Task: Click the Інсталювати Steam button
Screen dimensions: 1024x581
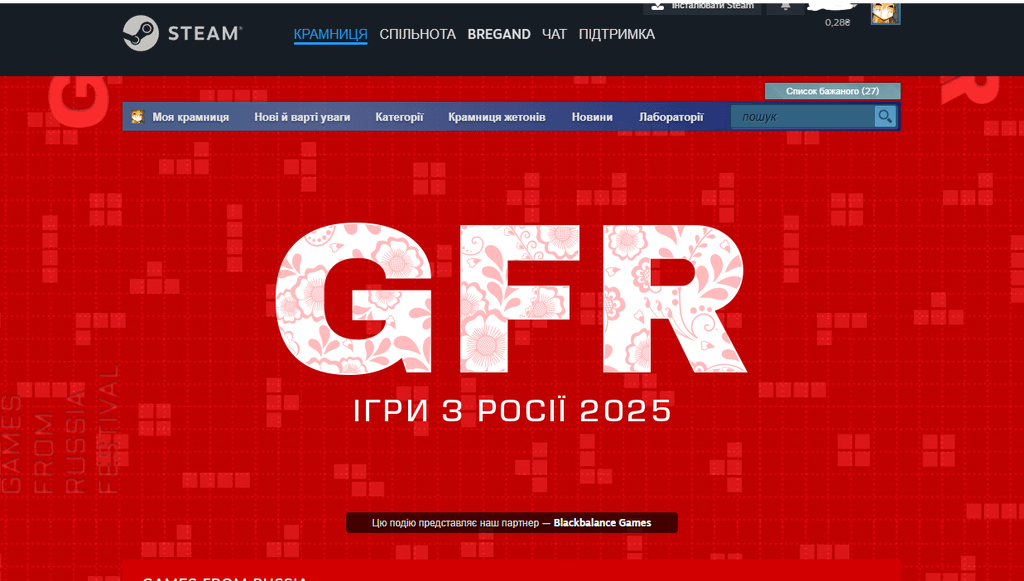Action: (703, 7)
